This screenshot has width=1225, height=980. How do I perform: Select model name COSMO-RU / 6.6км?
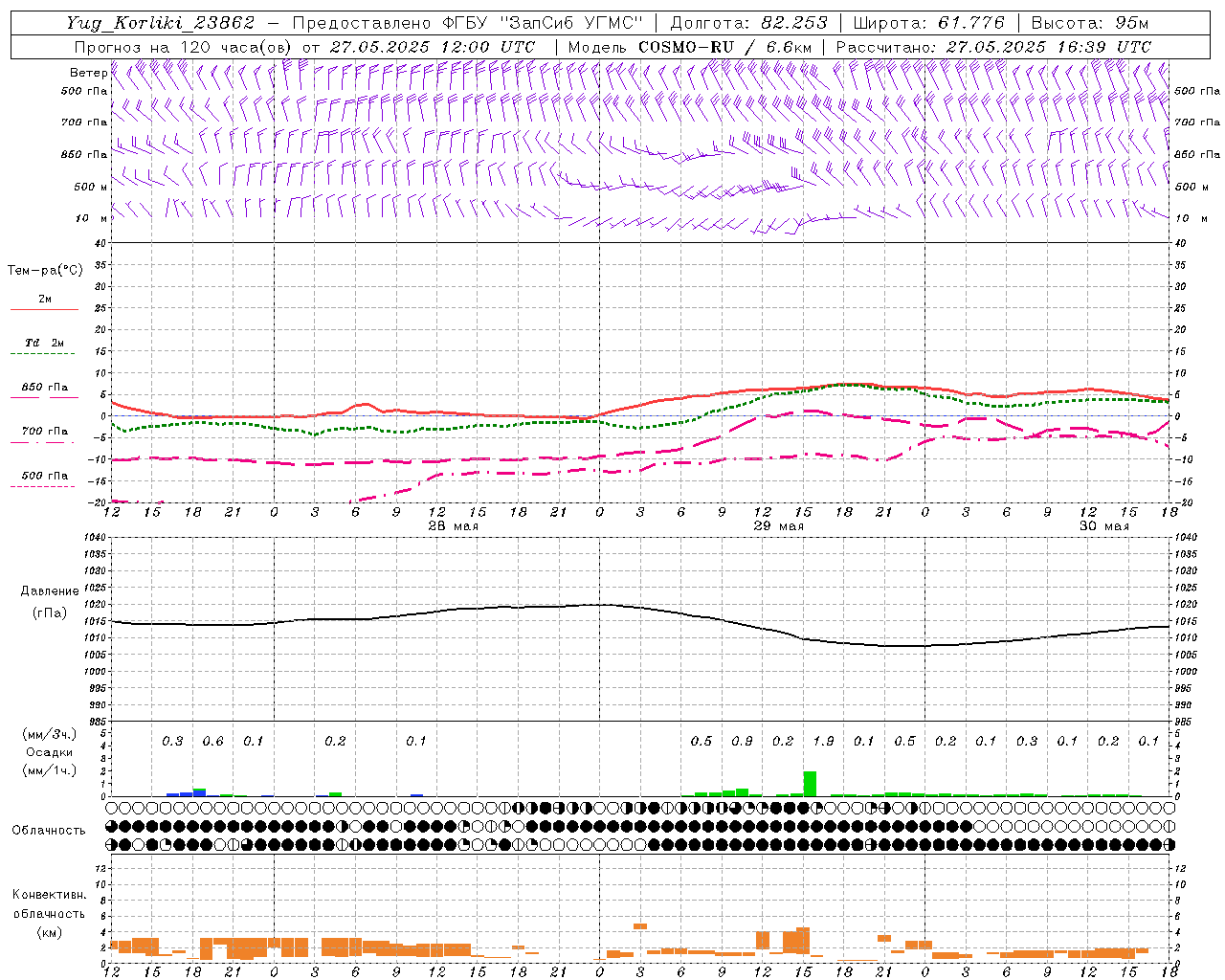[x=725, y=46]
